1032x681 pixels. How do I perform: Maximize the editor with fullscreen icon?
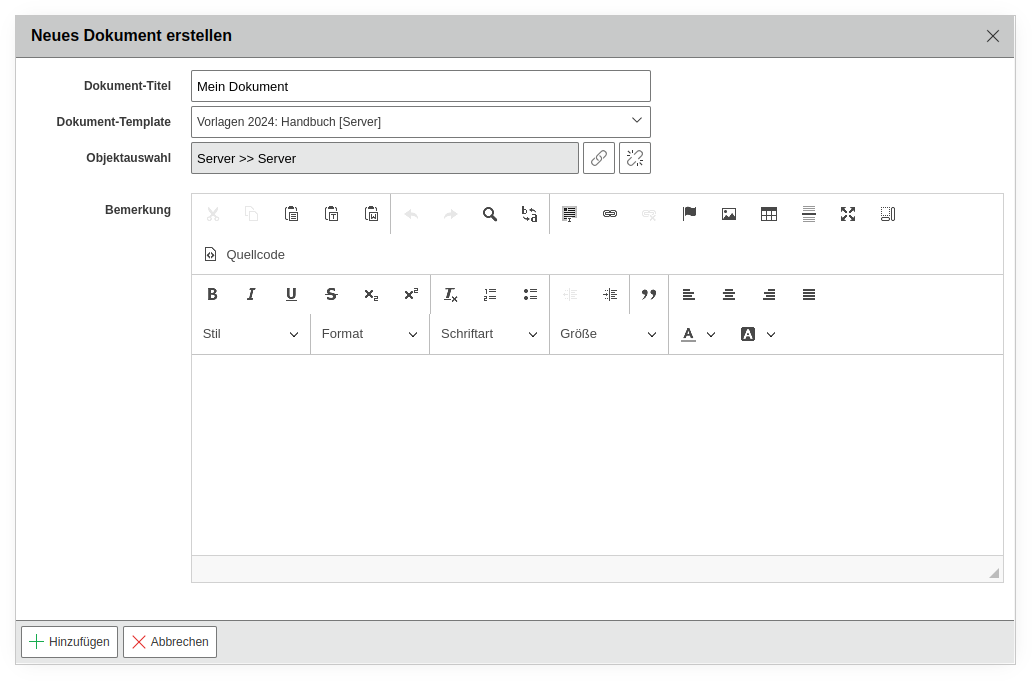(x=848, y=214)
